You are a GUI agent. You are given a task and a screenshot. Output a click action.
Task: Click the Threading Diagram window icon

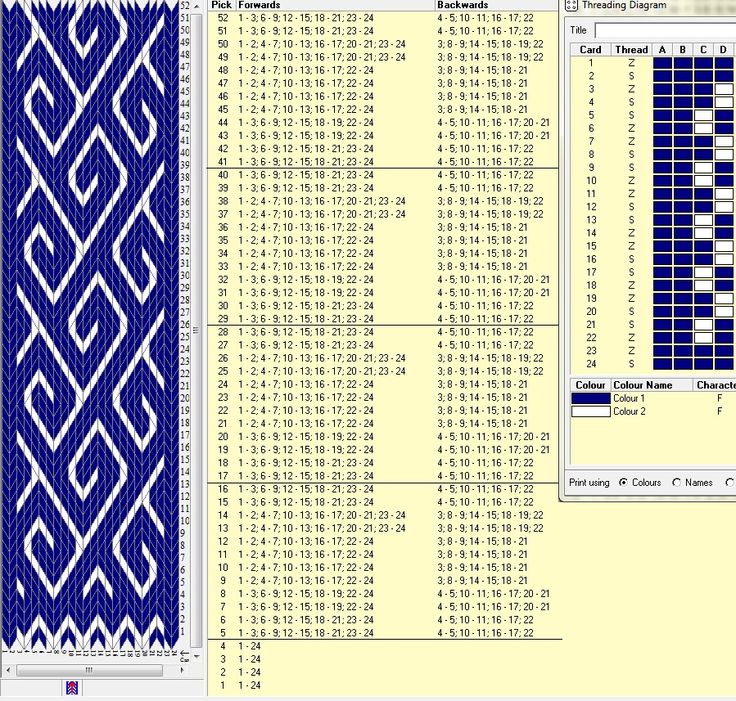click(x=571, y=6)
